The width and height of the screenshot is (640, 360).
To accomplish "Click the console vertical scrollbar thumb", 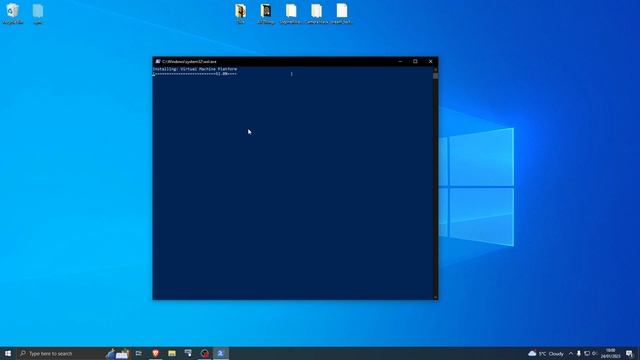I will (436, 76).
